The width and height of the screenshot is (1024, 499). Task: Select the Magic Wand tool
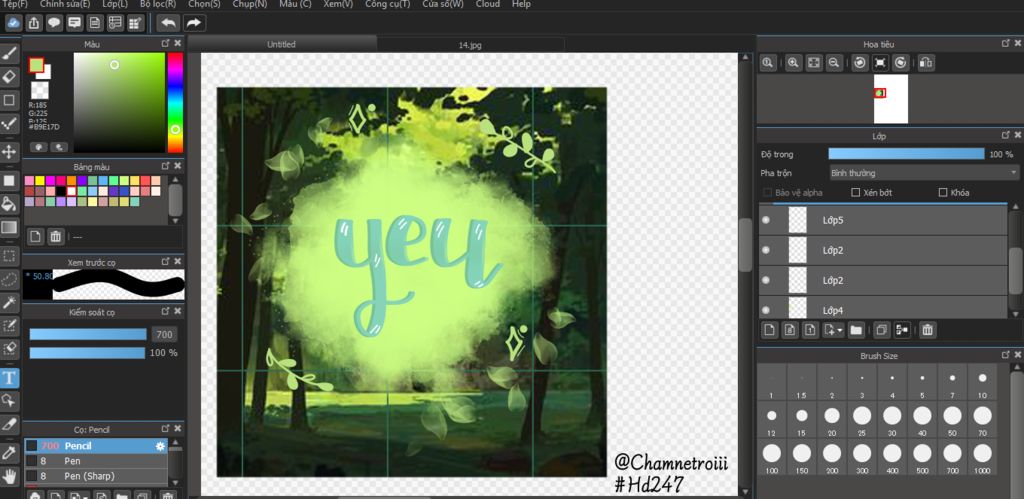[9, 302]
